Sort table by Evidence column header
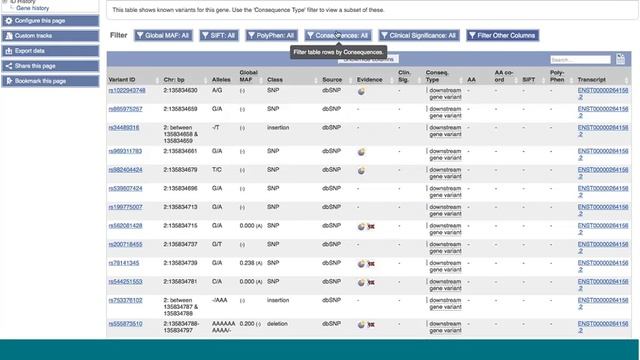This screenshot has height=360, width=640. (369, 80)
